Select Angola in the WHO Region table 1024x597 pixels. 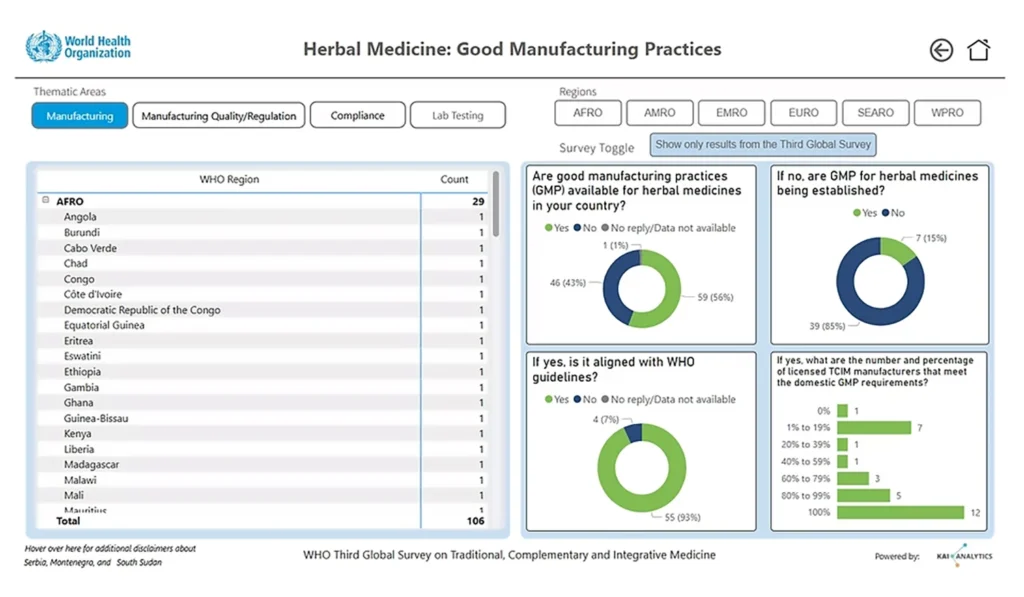(80, 216)
